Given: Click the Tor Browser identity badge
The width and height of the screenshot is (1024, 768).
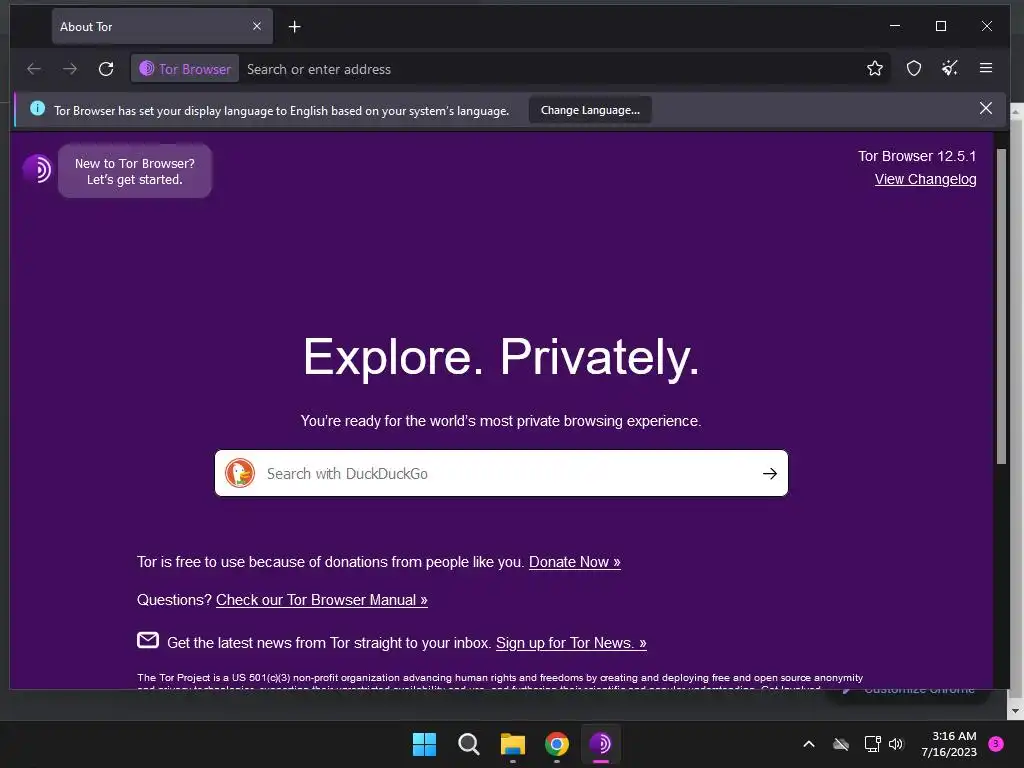Looking at the screenshot, I should coord(185,69).
